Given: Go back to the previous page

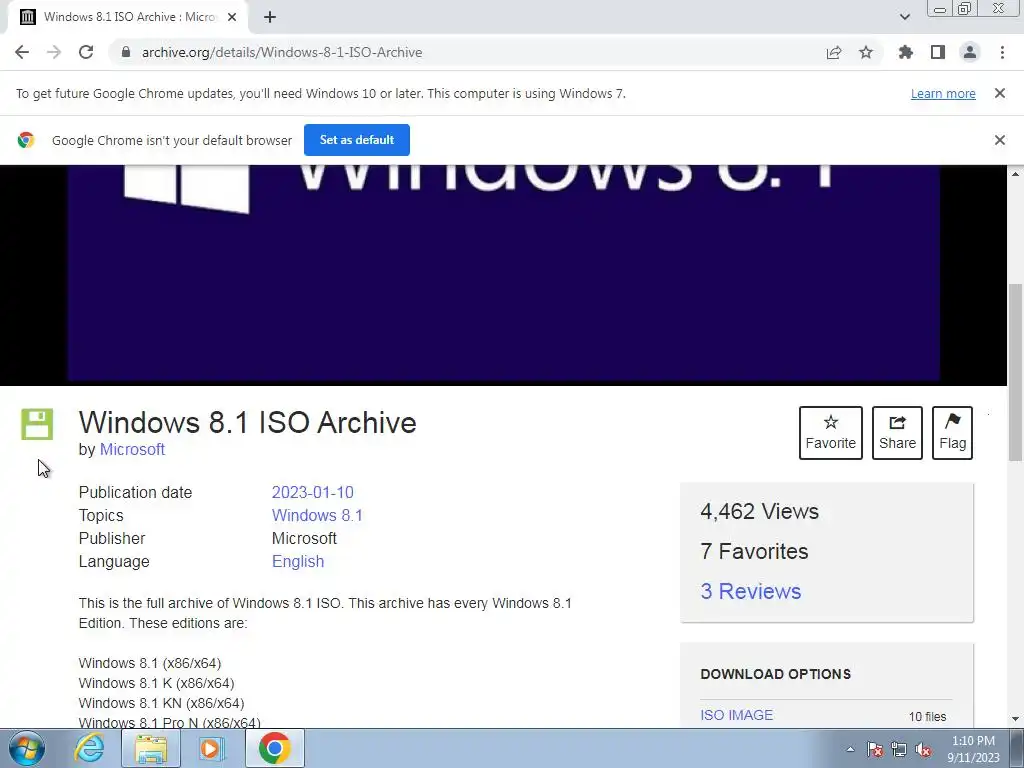Looking at the screenshot, I should click(22, 52).
